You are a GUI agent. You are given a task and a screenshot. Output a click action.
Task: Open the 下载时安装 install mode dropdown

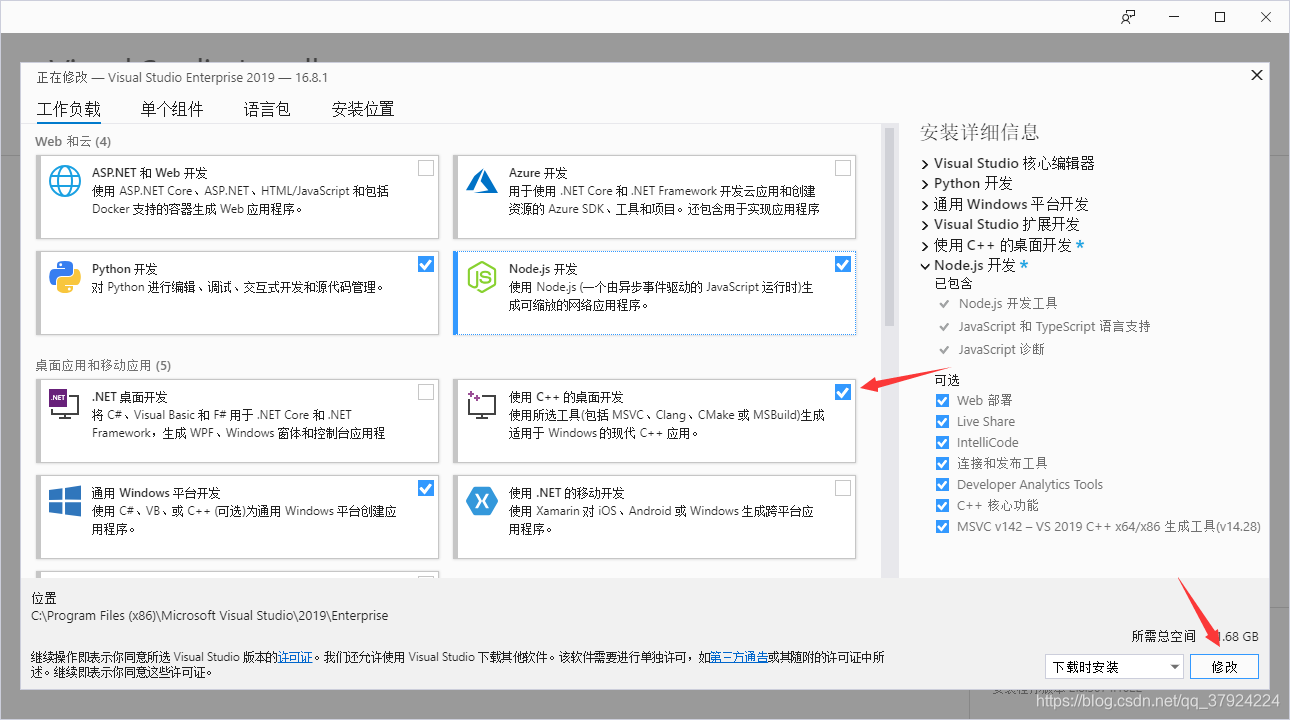1115,666
